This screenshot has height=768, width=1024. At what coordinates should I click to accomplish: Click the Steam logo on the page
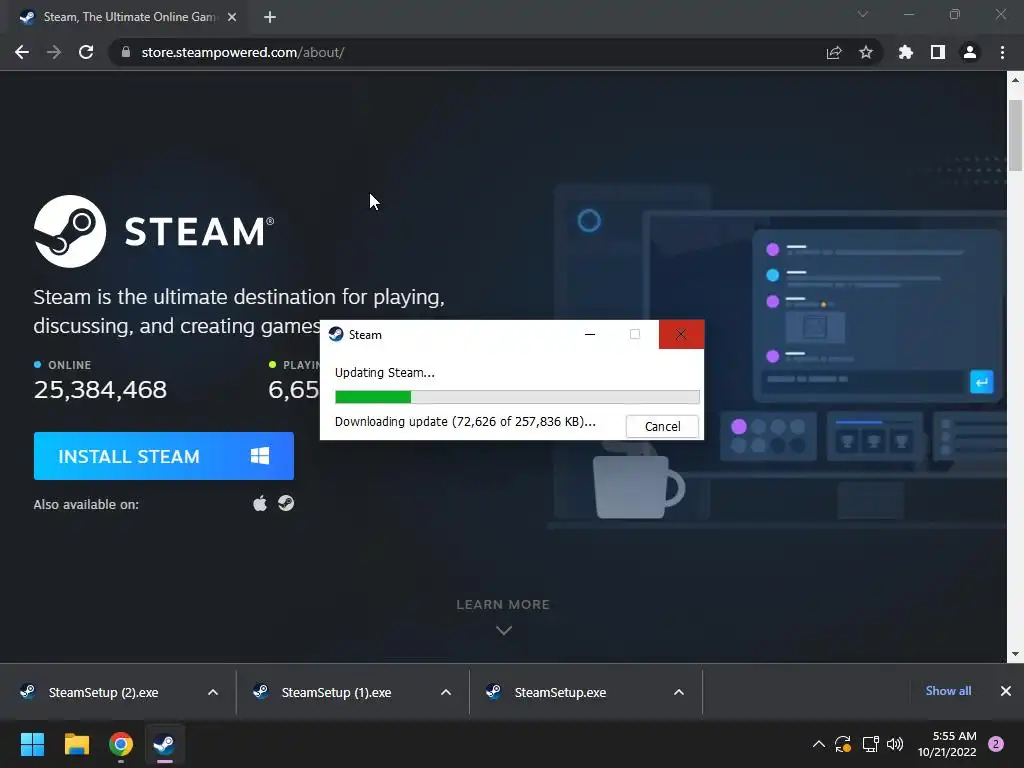[154, 231]
